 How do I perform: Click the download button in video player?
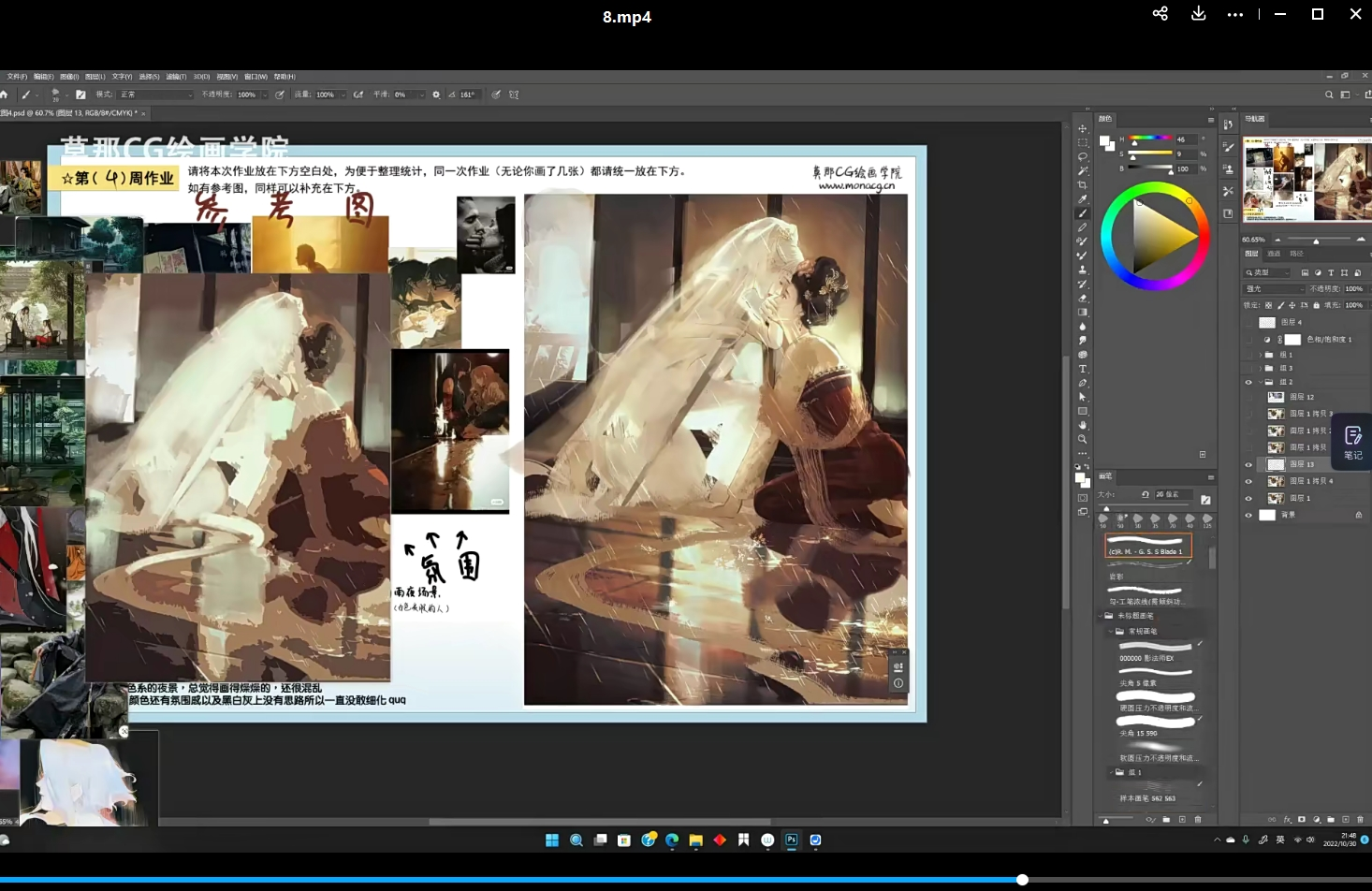pos(1198,14)
